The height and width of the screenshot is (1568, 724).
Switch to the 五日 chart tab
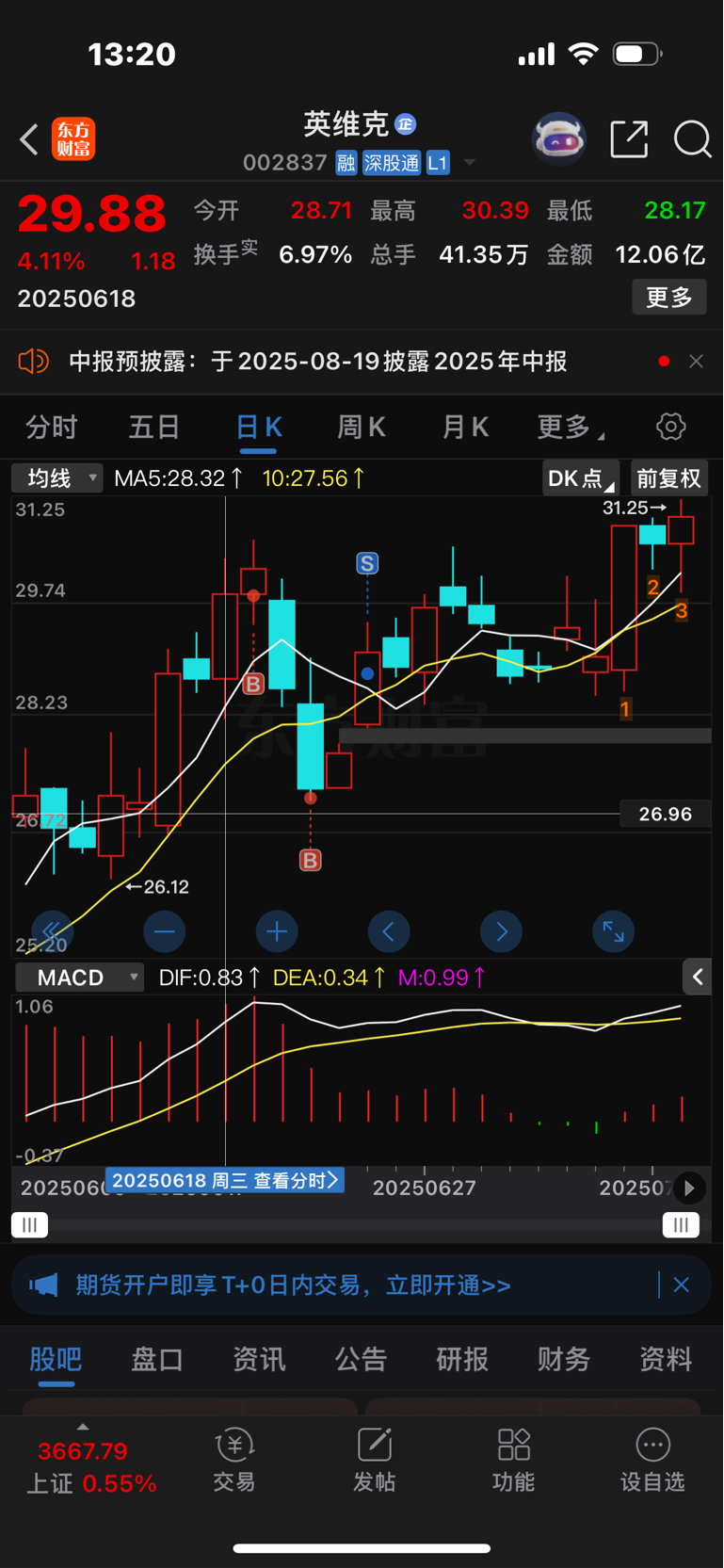154,428
